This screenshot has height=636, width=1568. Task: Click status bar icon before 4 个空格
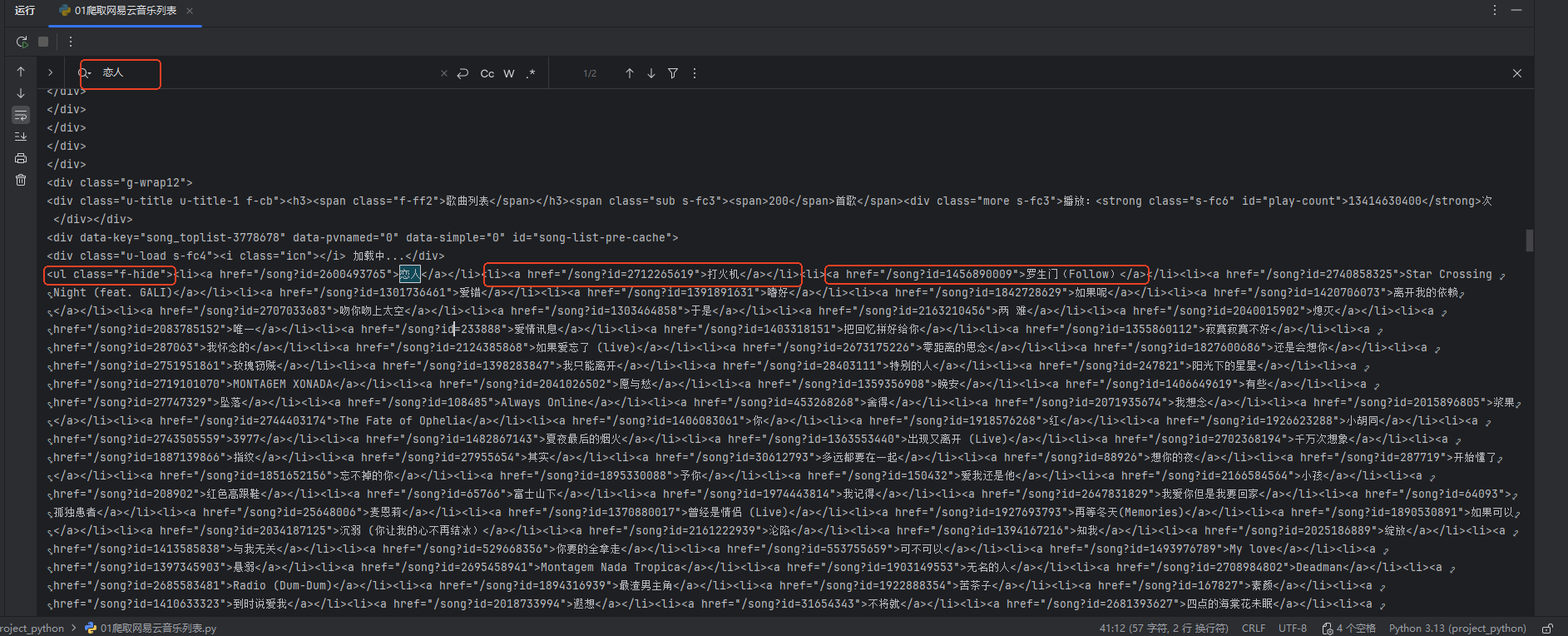click(1328, 629)
